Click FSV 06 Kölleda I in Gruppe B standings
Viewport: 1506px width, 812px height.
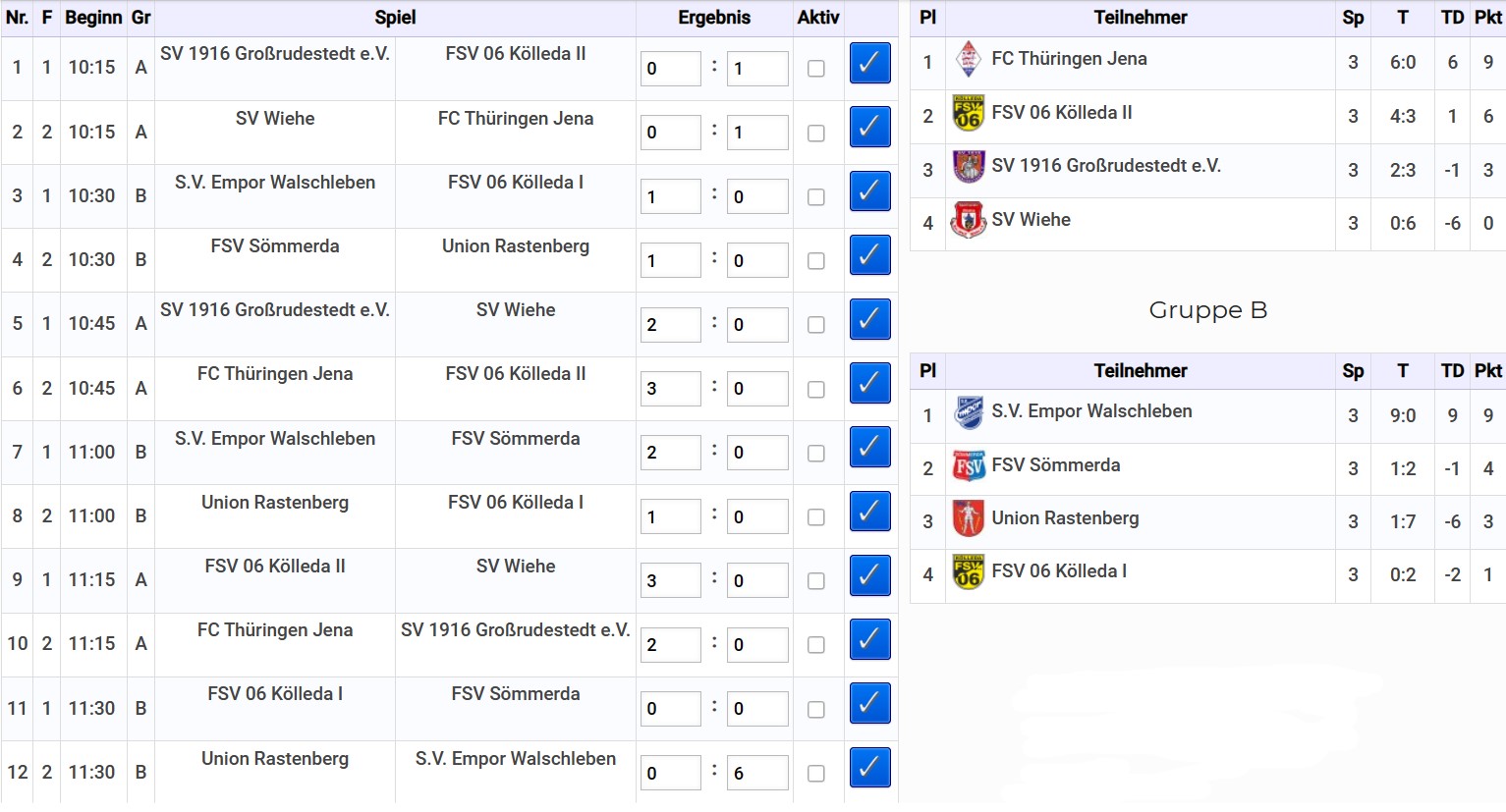pos(1059,571)
